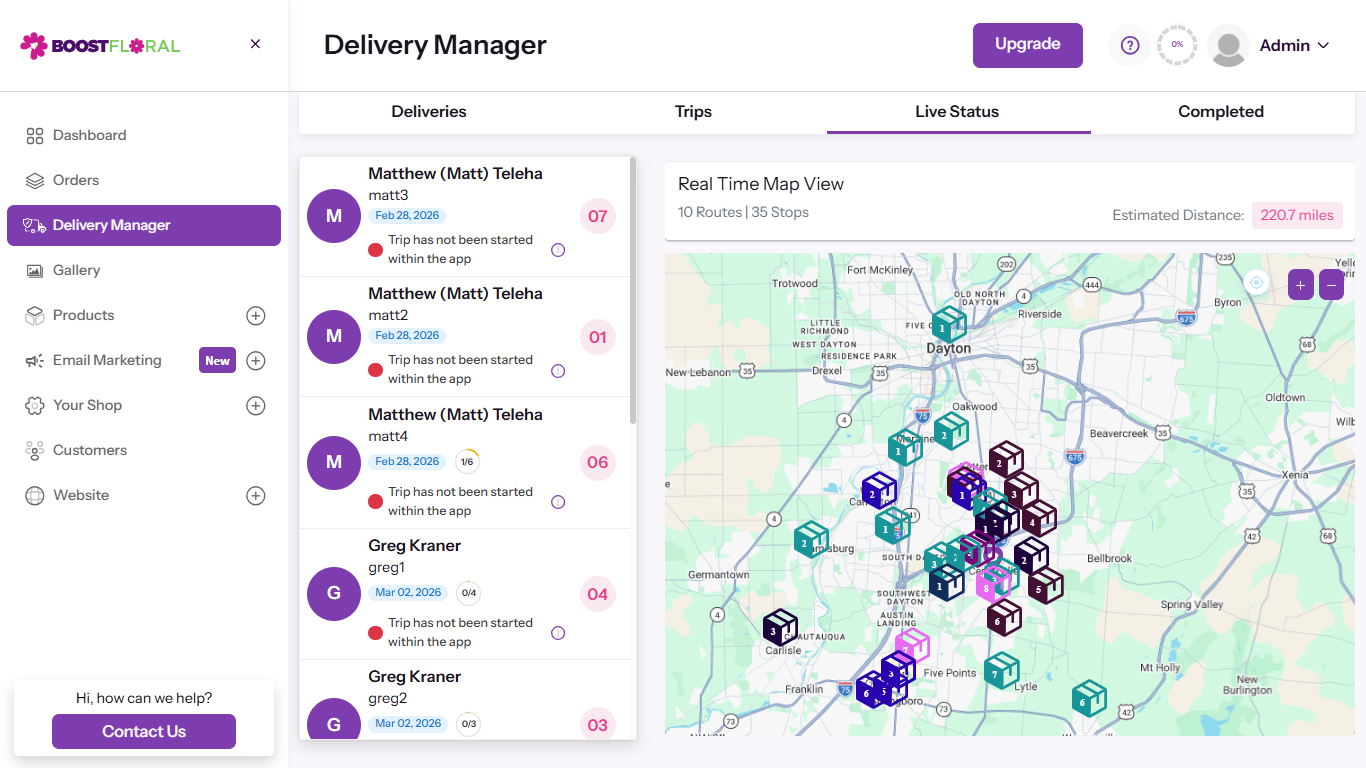
Task: Click the 07 stop badge on matt3
Action: point(598,216)
